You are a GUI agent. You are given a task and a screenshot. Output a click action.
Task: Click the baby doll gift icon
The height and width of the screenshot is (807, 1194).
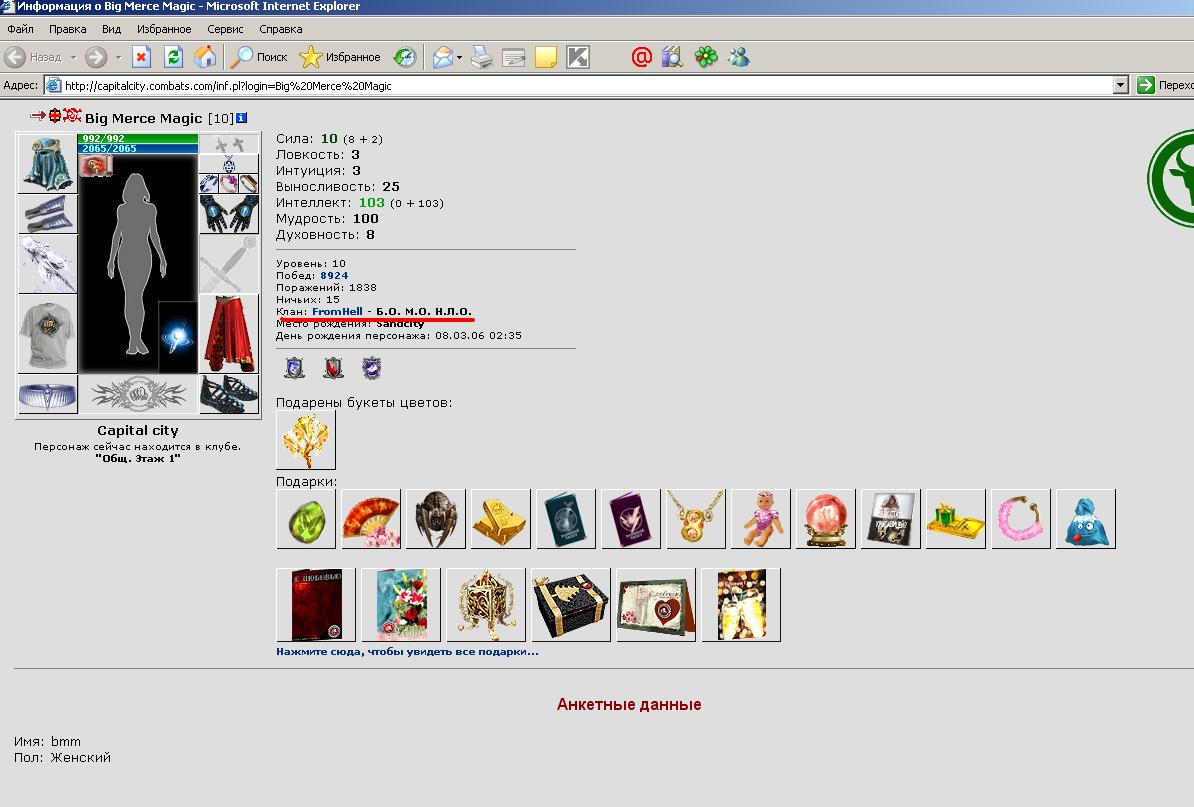click(x=761, y=518)
